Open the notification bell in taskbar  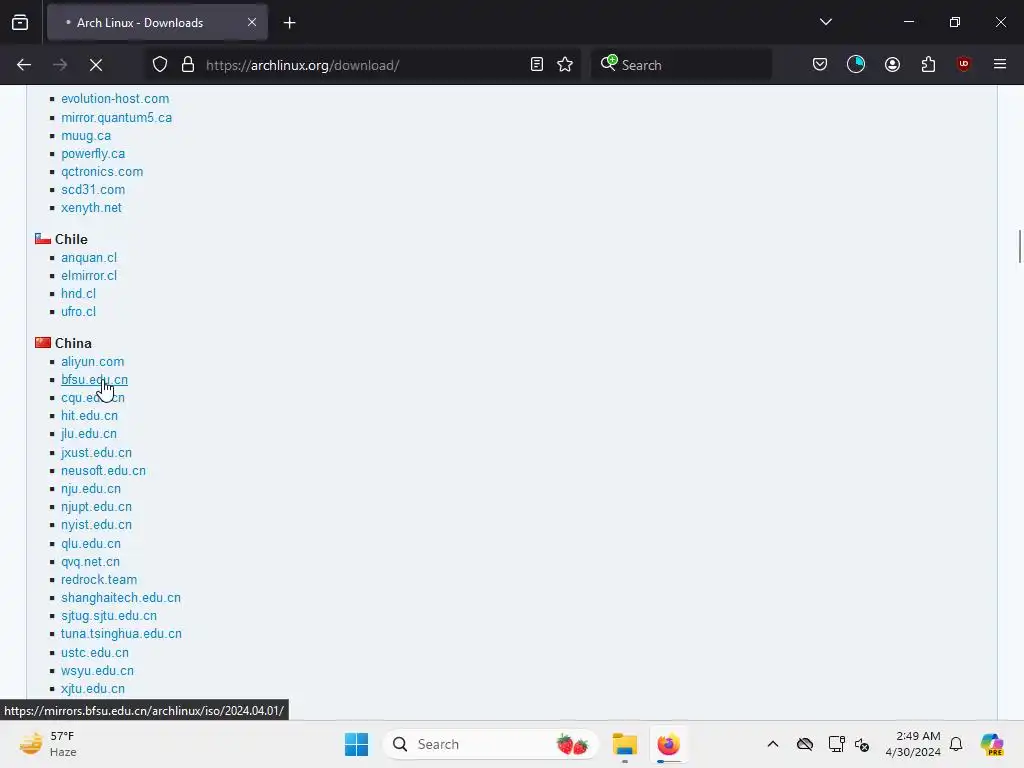pos(956,744)
